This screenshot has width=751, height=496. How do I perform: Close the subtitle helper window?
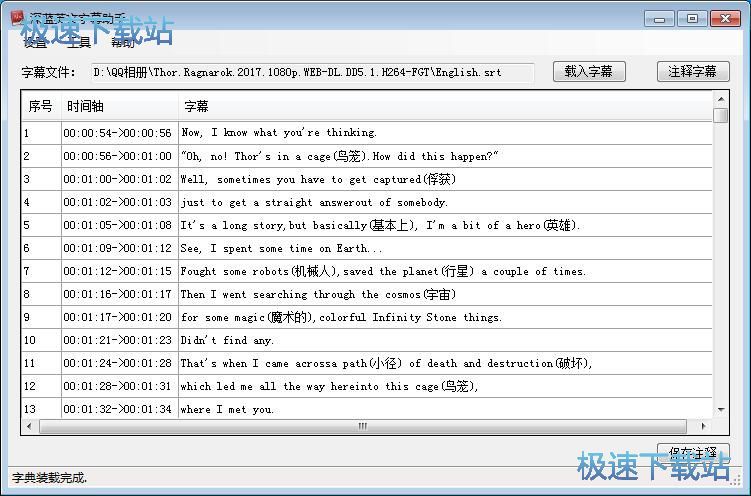[x=725, y=19]
